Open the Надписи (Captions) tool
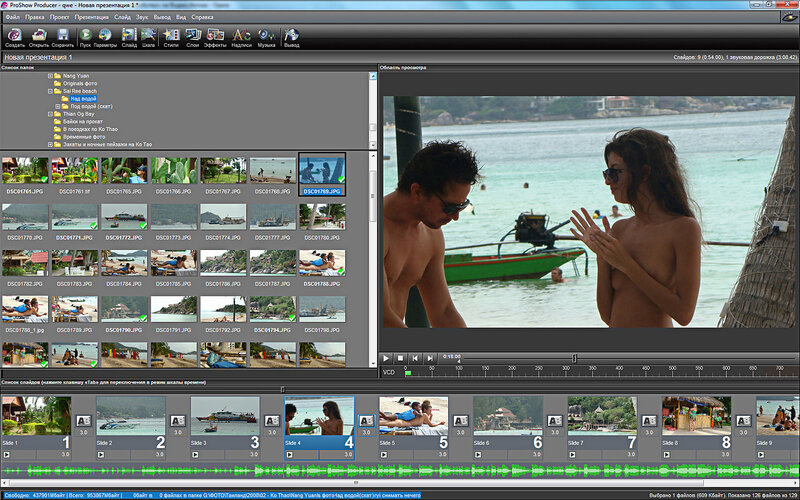The width and height of the screenshot is (800, 500). tap(241, 37)
